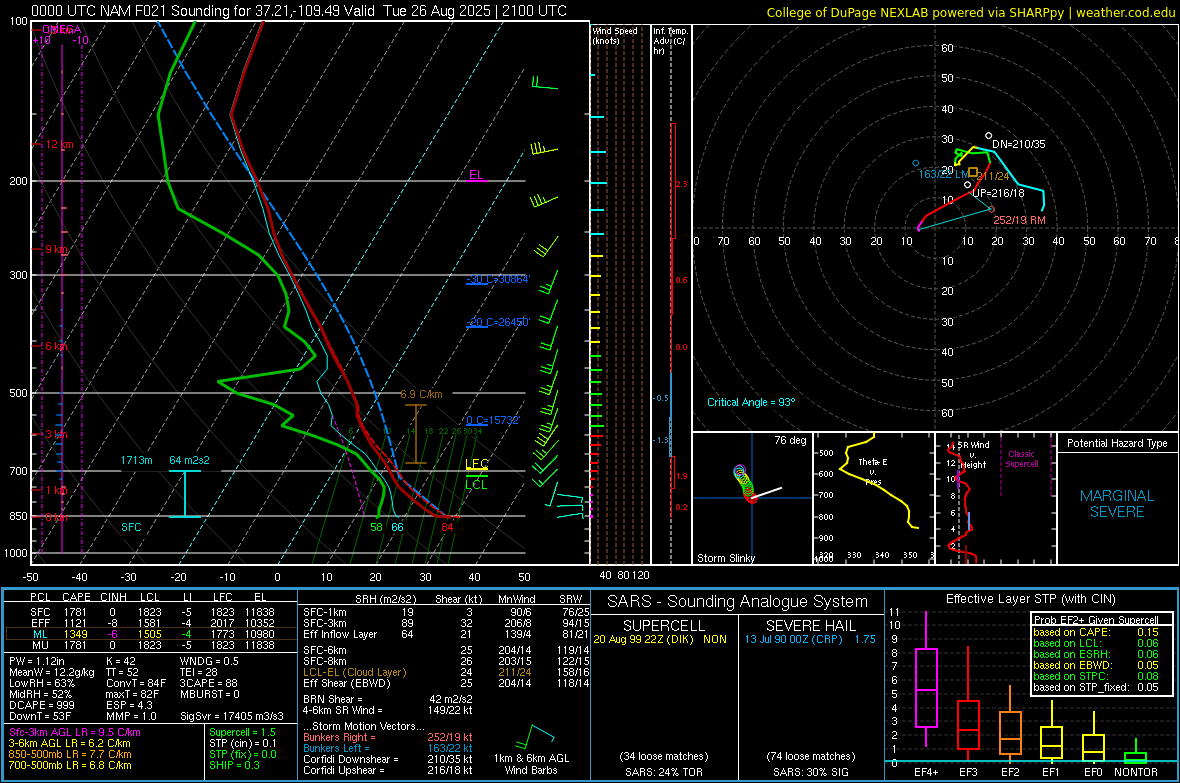Click the storm slinky colored circles
The width and height of the screenshot is (1180, 783).
tap(744, 482)
